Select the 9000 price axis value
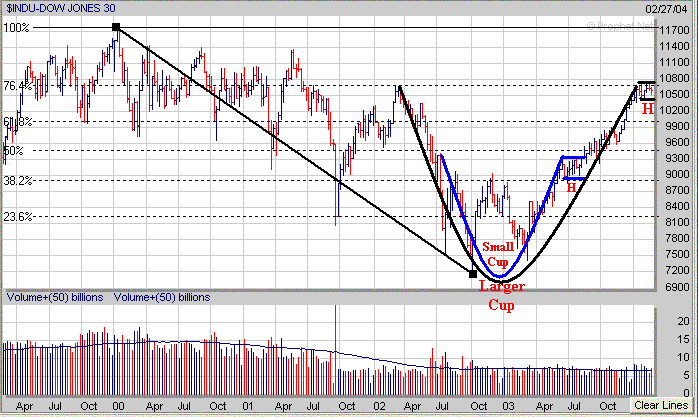 point(677,174)
